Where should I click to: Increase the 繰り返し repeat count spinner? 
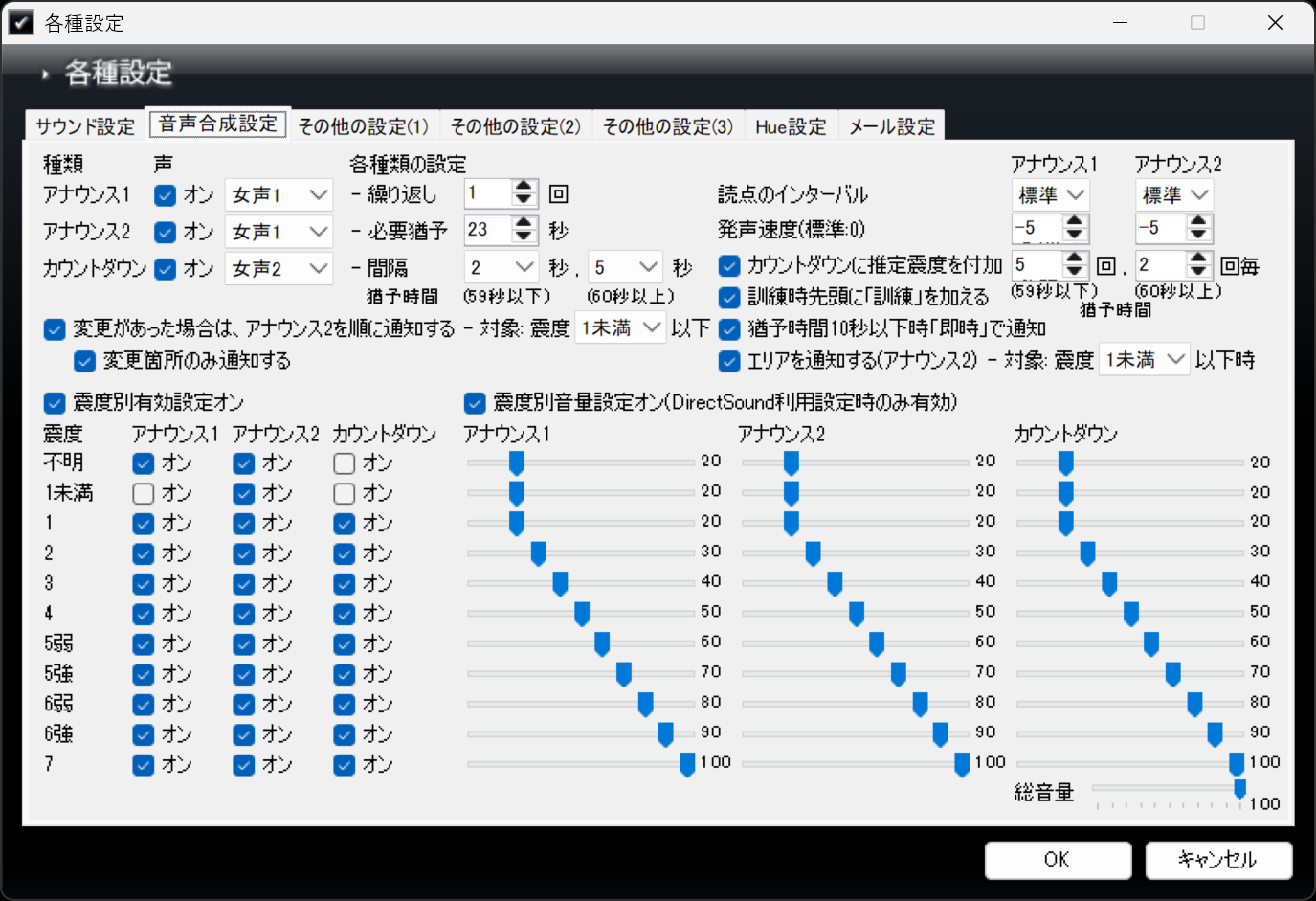tap(524, 187)
